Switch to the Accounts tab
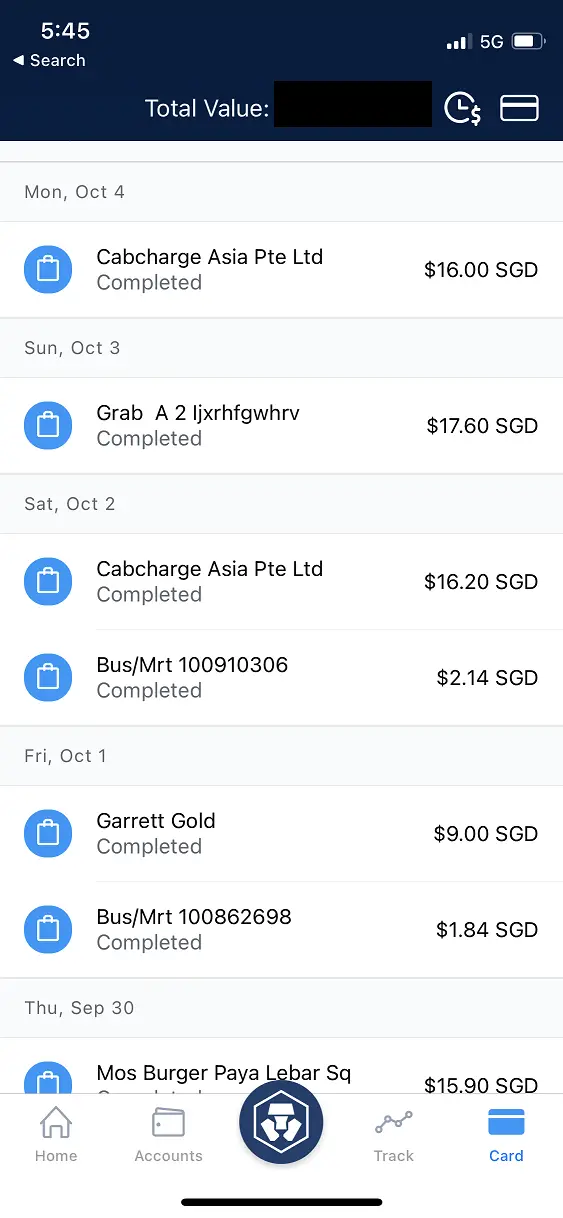563x1218 pixels. (x=168, y=1135)
